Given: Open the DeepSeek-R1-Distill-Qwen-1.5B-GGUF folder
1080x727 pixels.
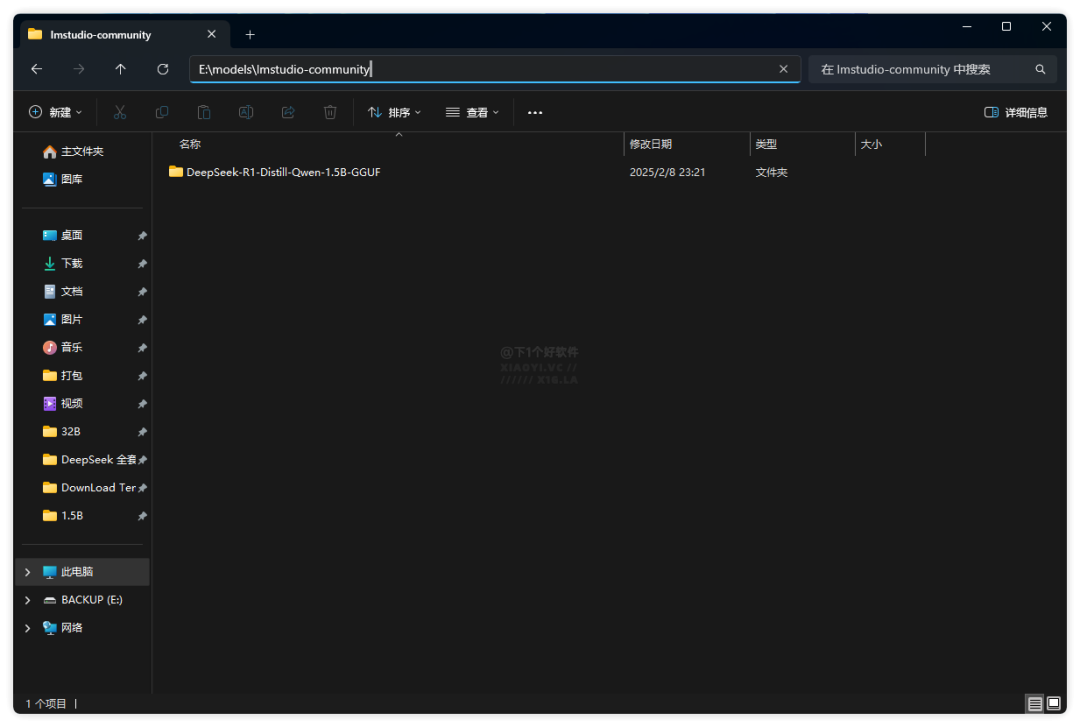Looking at the screenshot, I should (x=283, y=172).
